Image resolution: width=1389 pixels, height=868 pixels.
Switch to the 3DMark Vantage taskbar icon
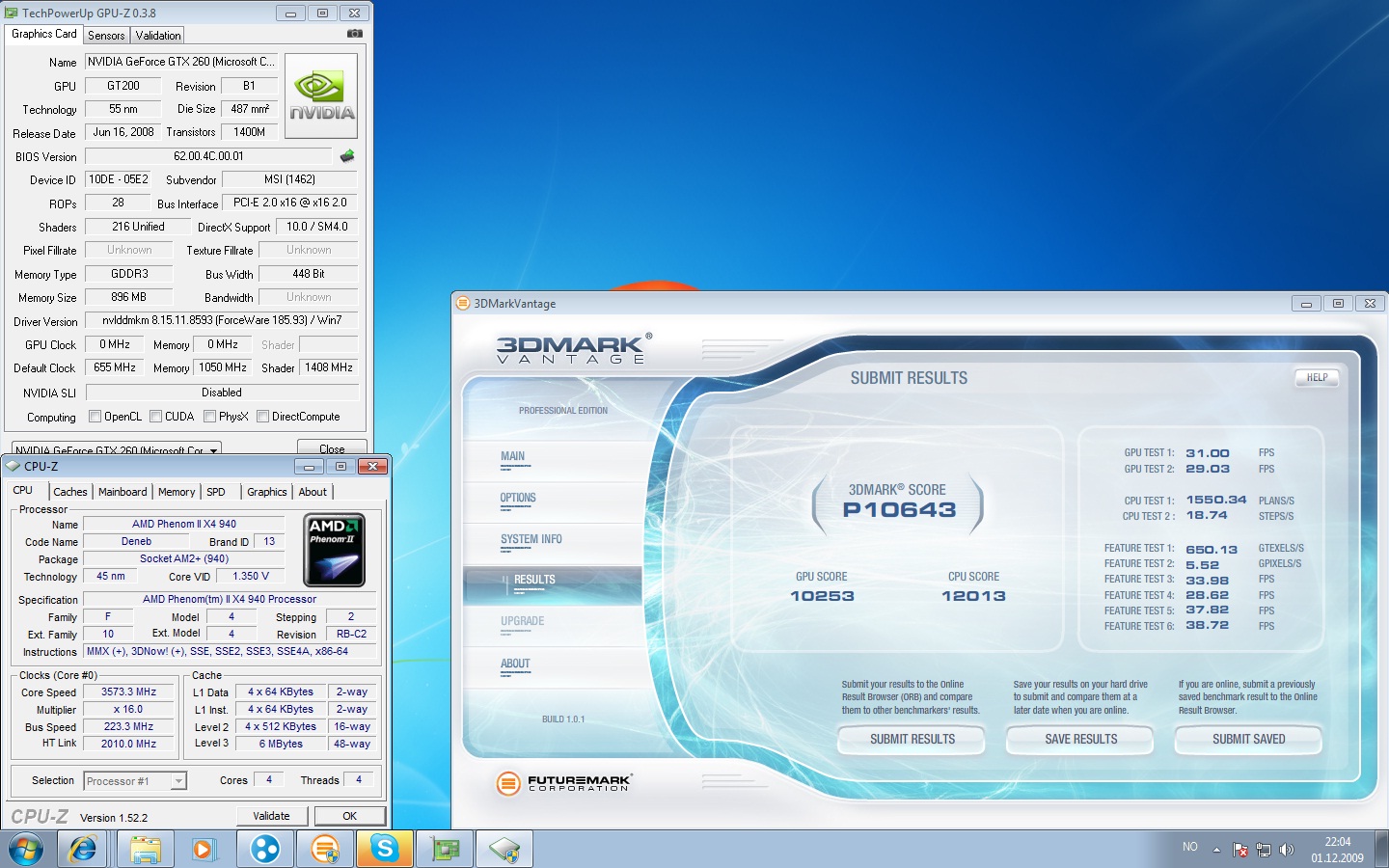pos(325,849)
